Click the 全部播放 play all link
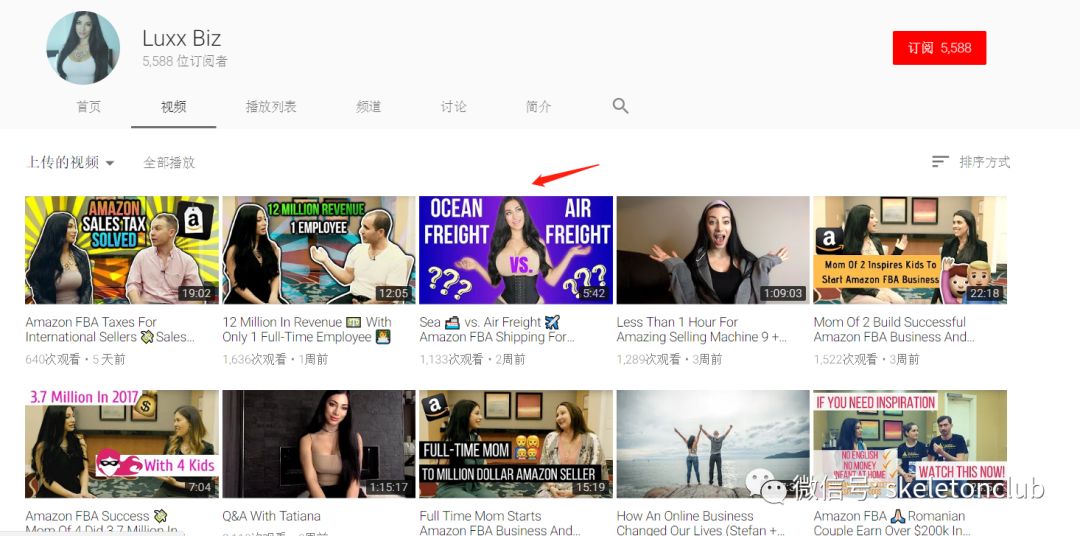Image resolution: width=1080 pixels, height=536 pixels. coord(169,163)
